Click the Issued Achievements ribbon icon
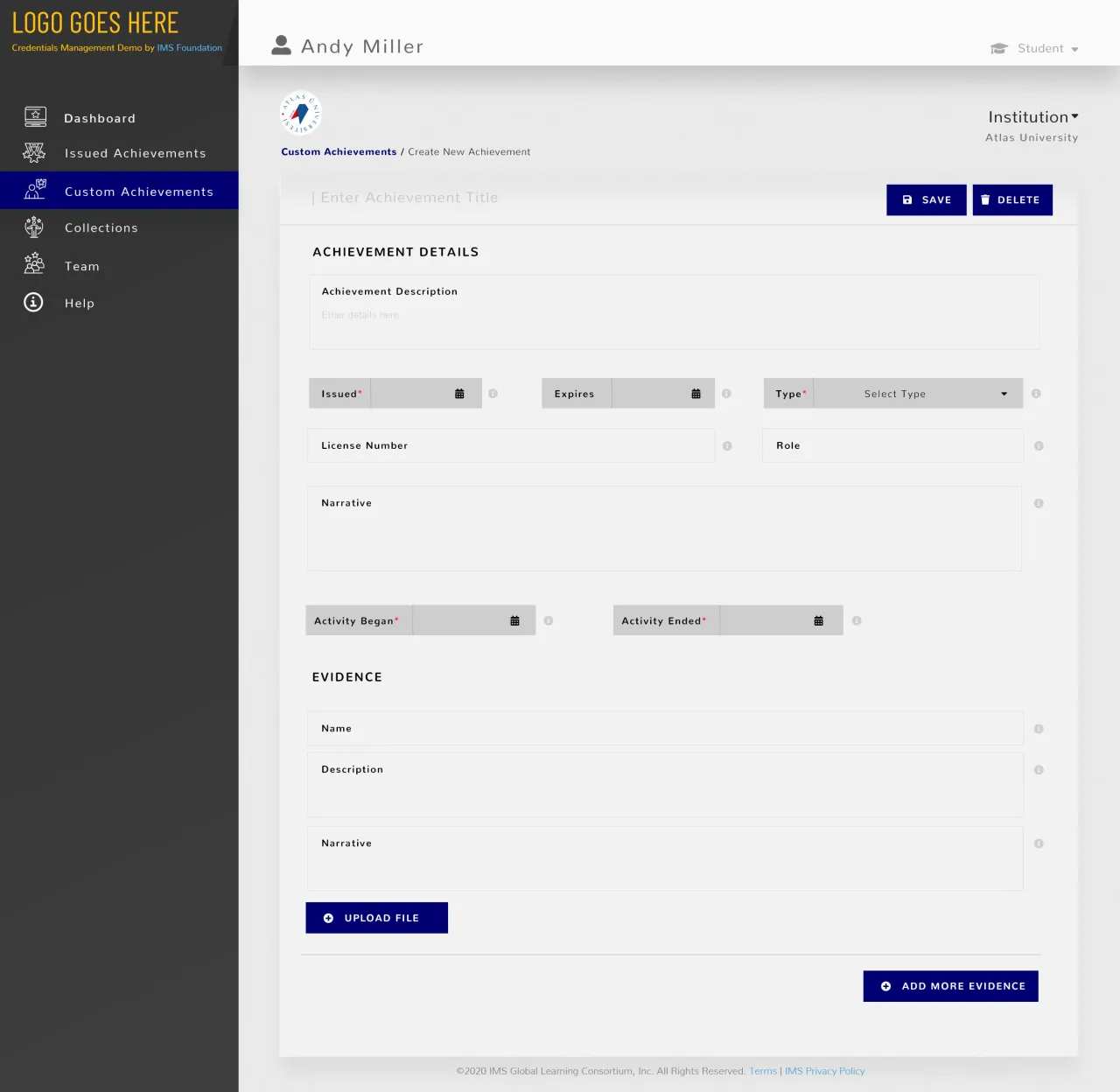Viewport: 1120px width, 1092px height. point(34,153)
